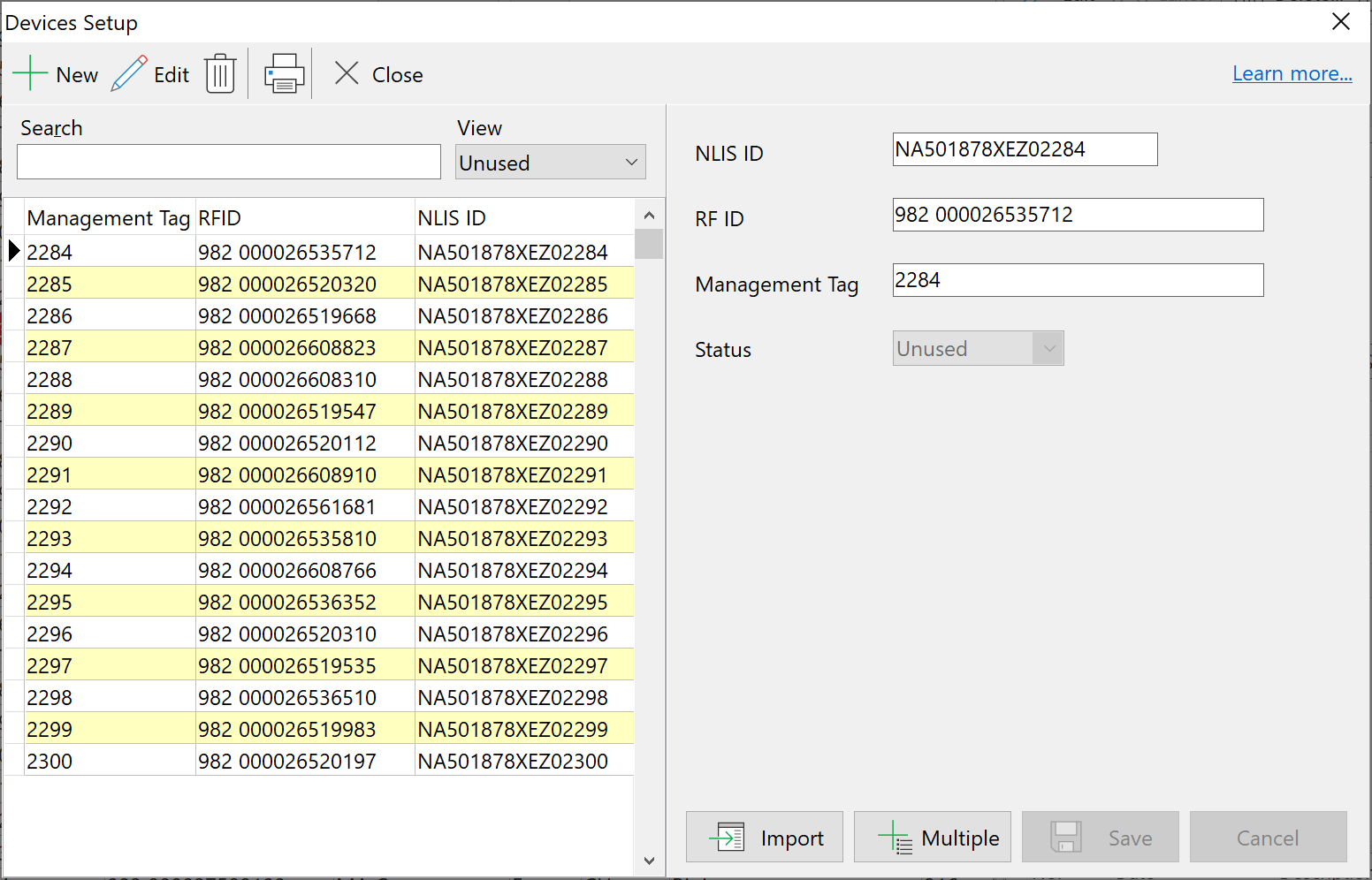Click NLIS ID cell NA501878XEZ02286
1372x880 pixels.
(524, 315)
